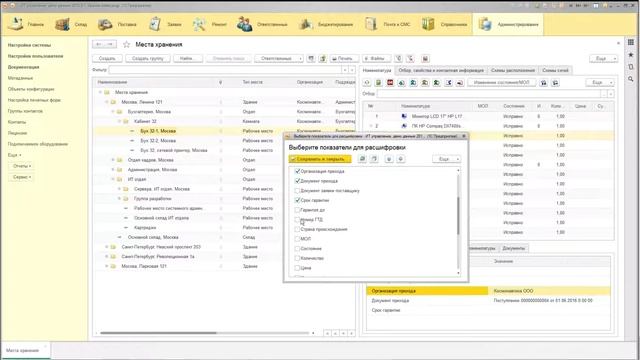Switch to Номенклатура tab
This screenshot has width=640, height=360.
(377, 70)
